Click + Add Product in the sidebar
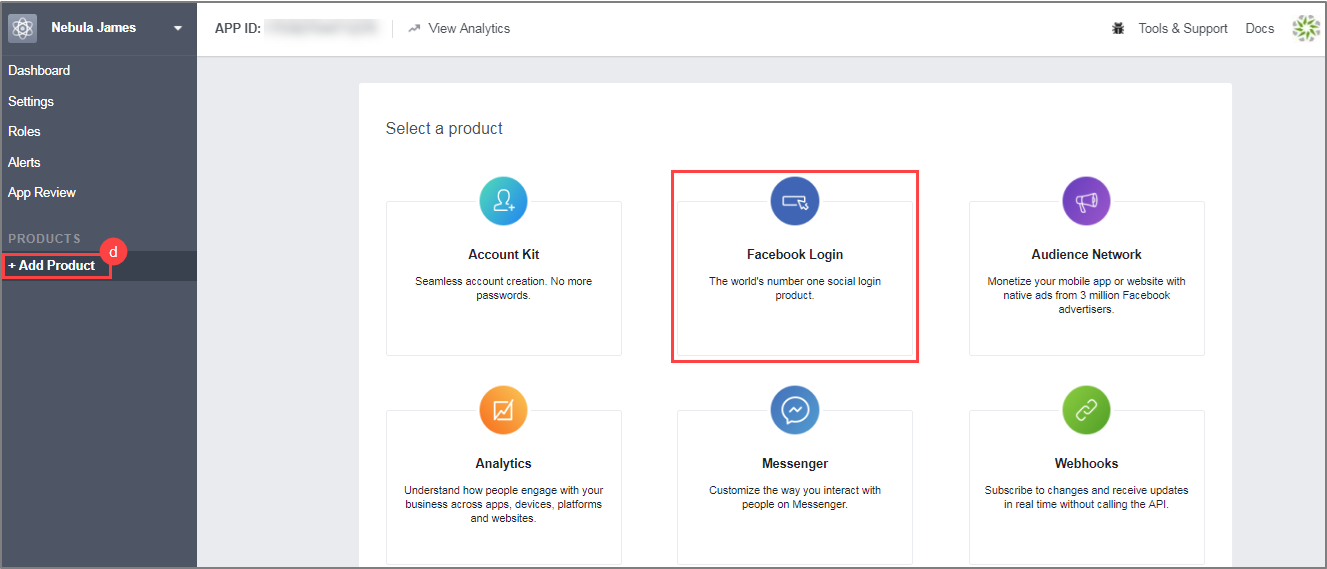This screenshot has height=569, width=1327. click(x=52, y=265)
